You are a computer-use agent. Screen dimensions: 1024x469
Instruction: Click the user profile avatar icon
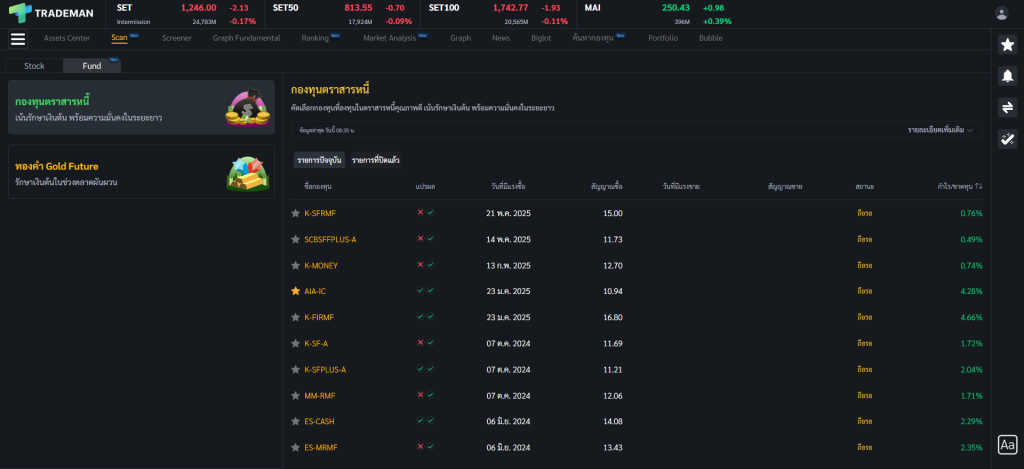click(1001, 13)
